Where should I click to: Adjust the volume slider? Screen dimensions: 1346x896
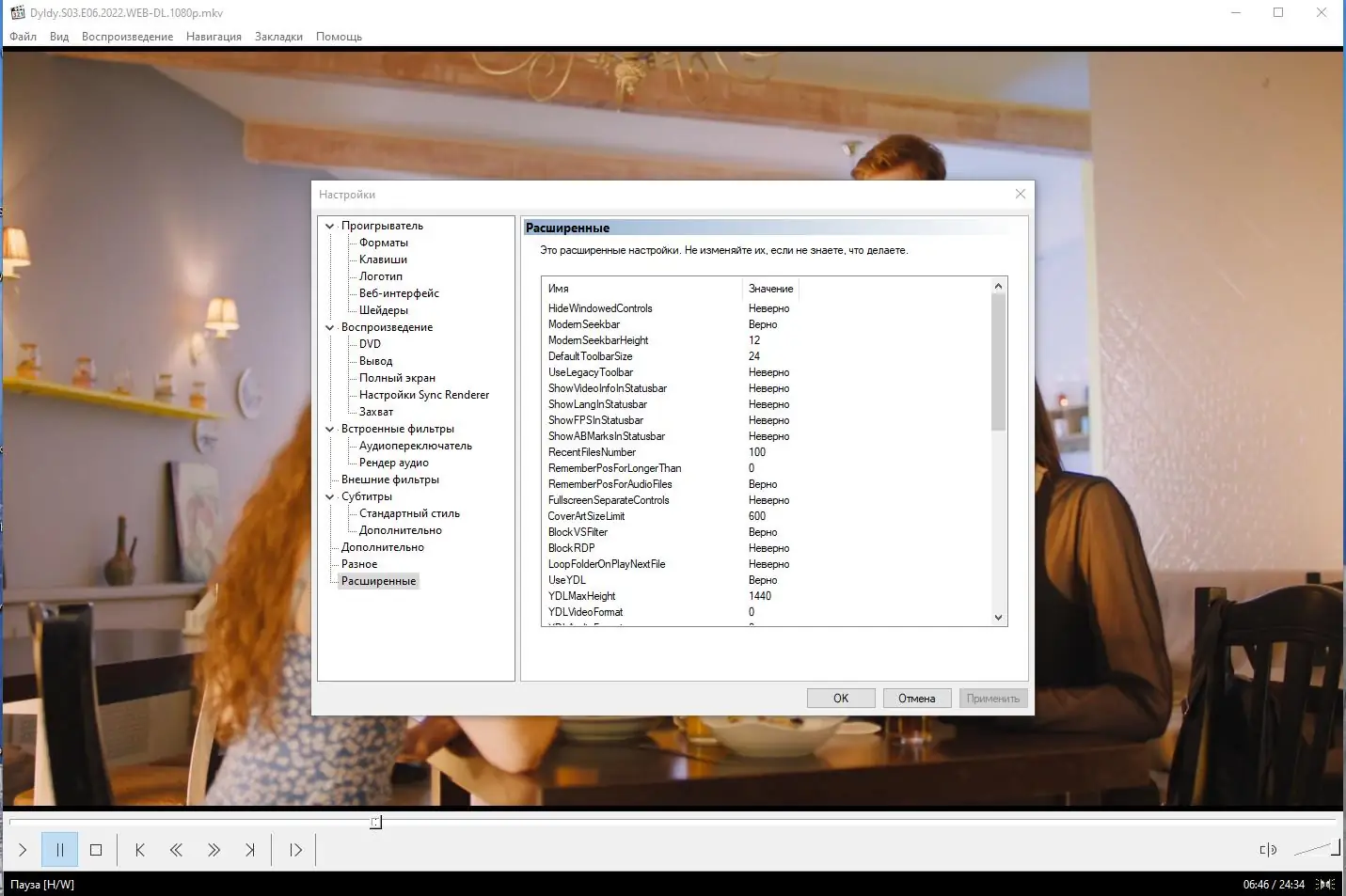pyautogui.click(x=1317, y=849)
